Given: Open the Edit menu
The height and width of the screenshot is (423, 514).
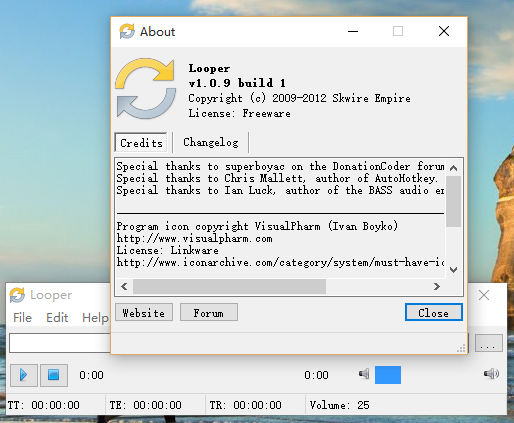Looking at the screenshot, I should coord(57,318).
